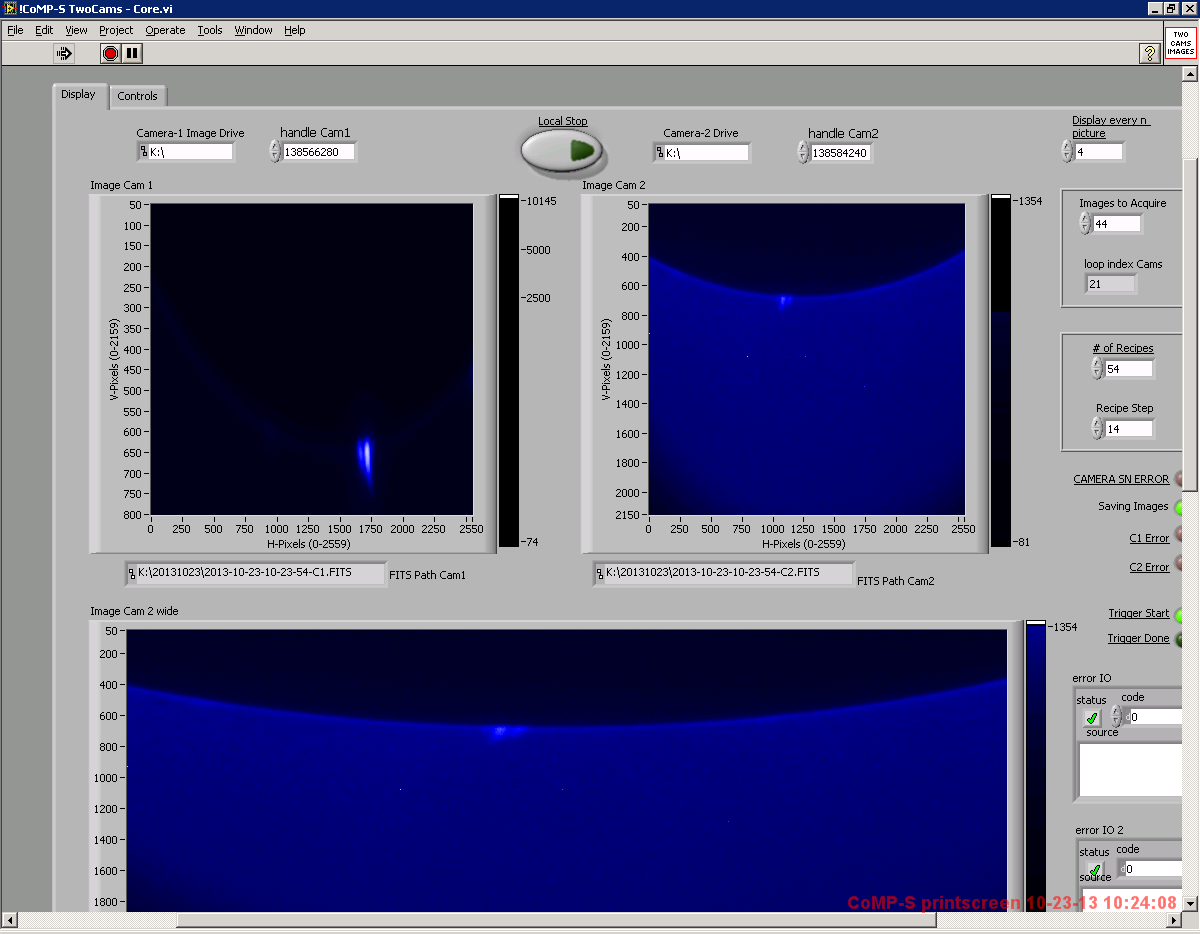Viewport: 1200px width, 934px height.
Task: Toggle the error IO status indicator
Action: [1091, 718]
